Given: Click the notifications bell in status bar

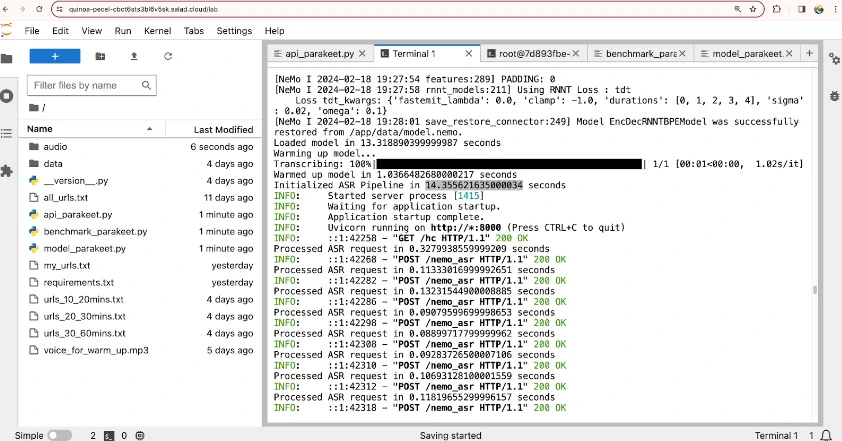Looking at the screenshot, I should (x=826, y=435).
